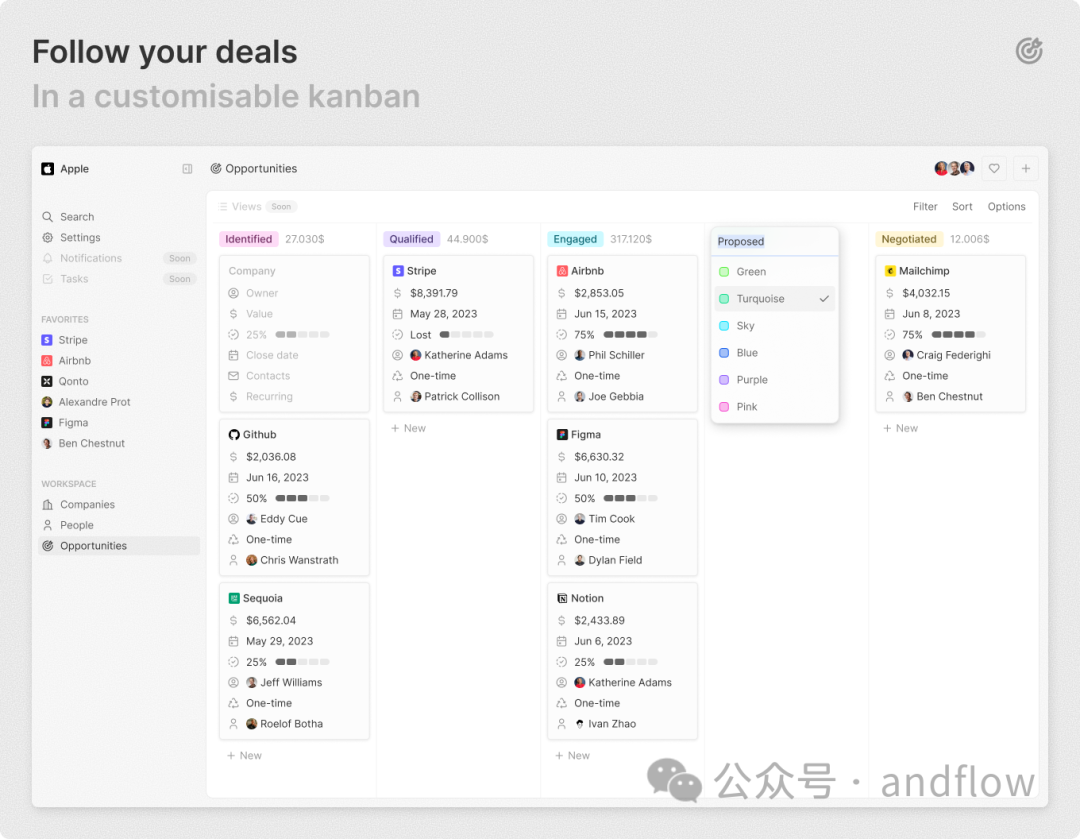Screen dimensions: 1080x839
Task: Pick the Pink color option
Action: (x=747, y=407)
